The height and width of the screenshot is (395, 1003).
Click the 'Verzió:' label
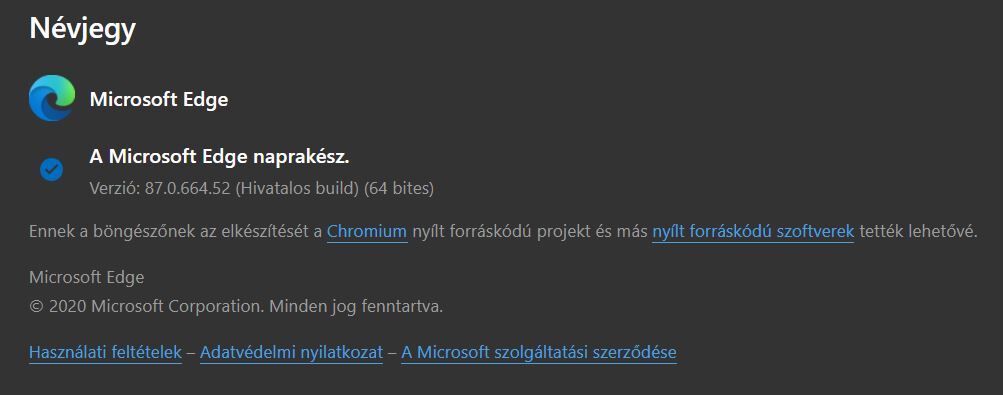[115, 189]
